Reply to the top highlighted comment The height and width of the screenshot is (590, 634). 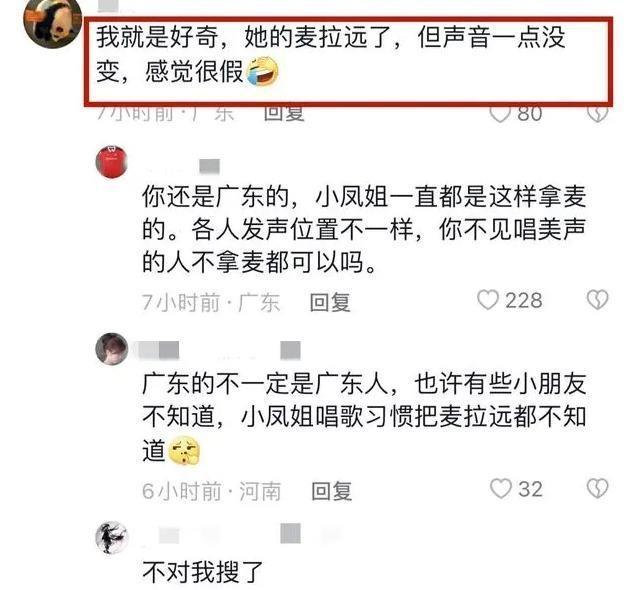click(x=284, y=114)
